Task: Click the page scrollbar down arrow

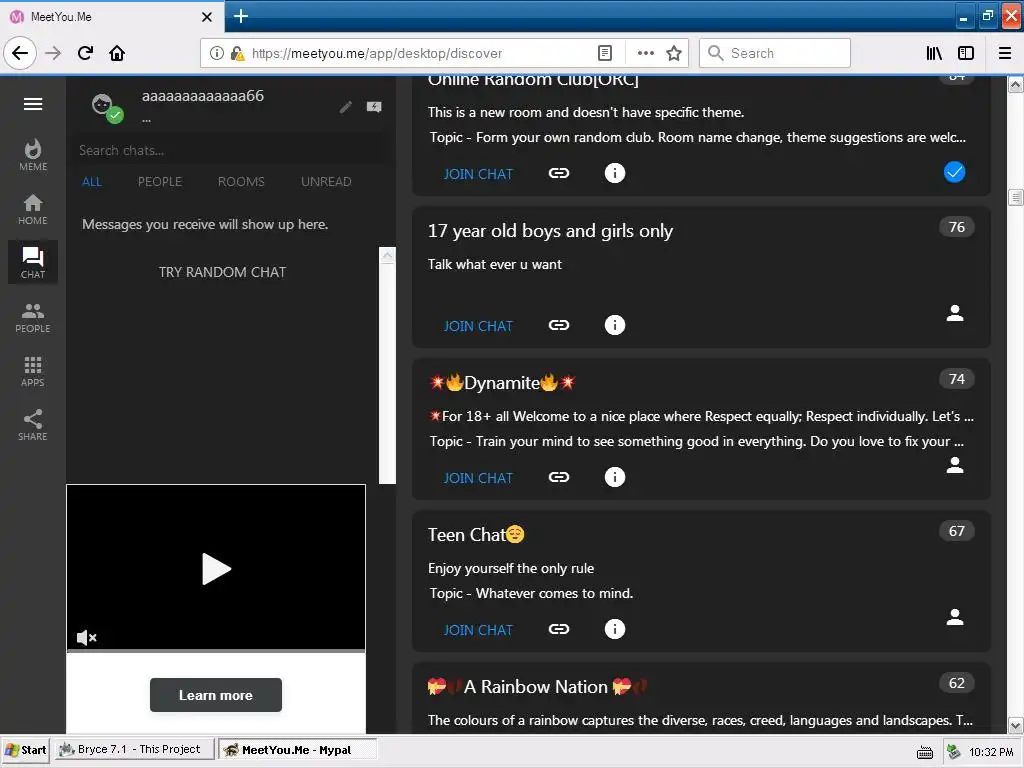Action: click(x=1015, y=725)
